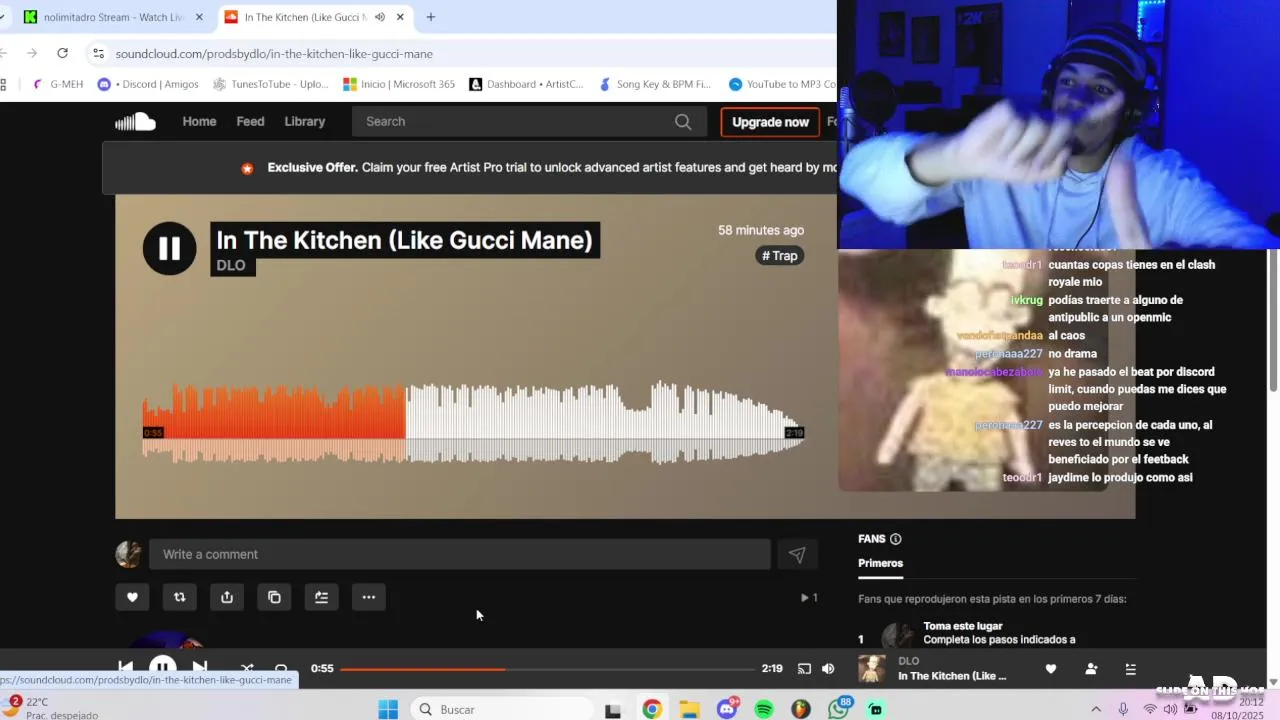The image size is (1280, 720).
Task: Click the waveform to seek the track
Action: 473,422
